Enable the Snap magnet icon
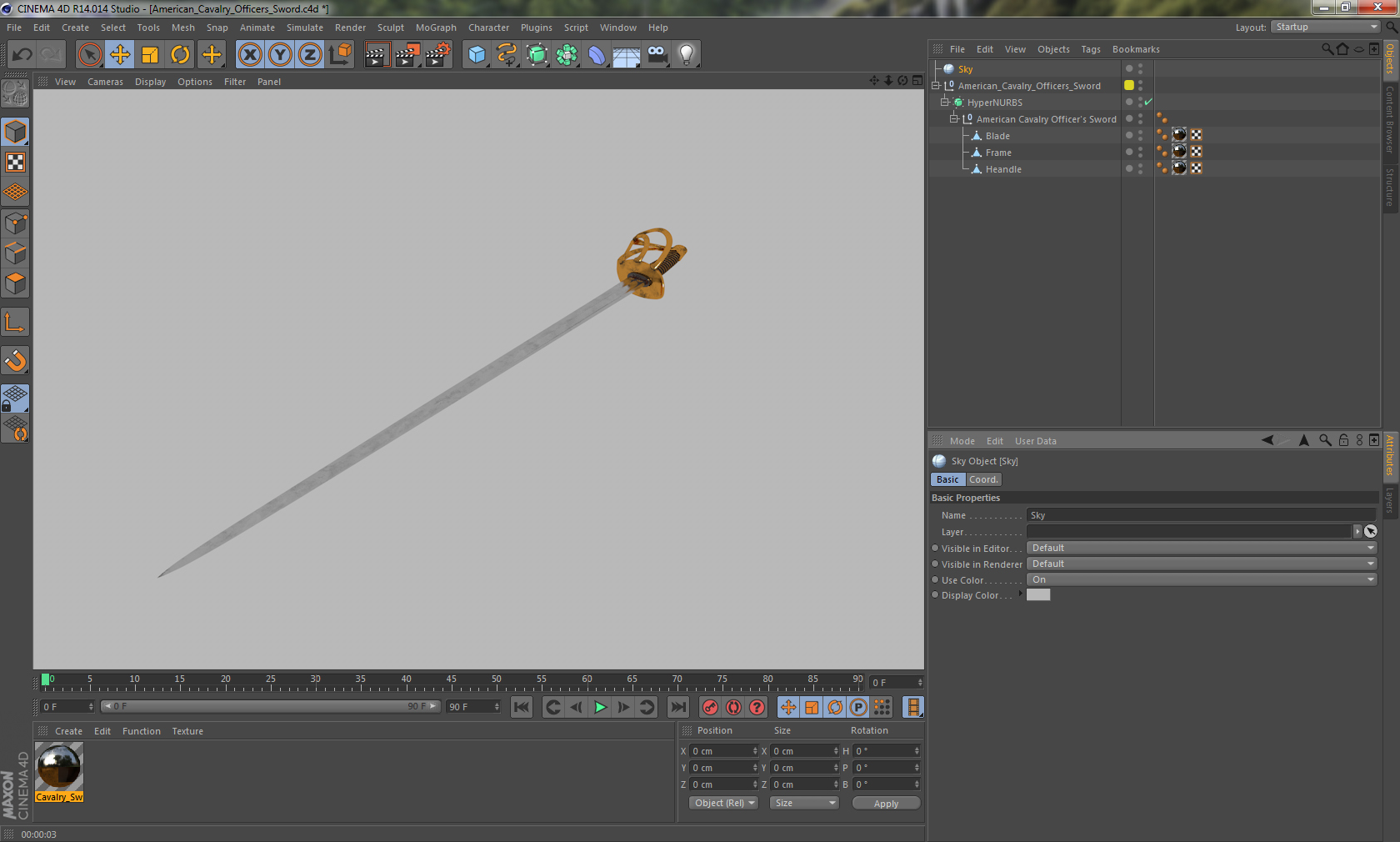Image resolution: width=1400 pixels, height=842 pixels. [15, 360]
